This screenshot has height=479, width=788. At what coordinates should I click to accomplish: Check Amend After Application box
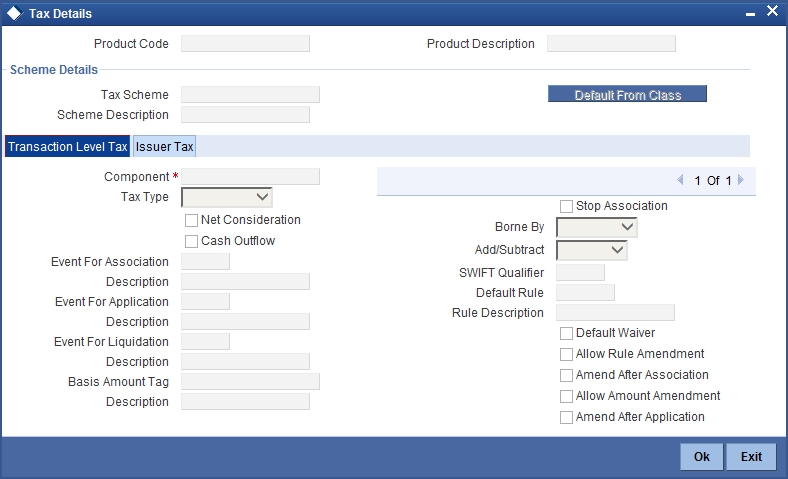(x=567, y=417)
